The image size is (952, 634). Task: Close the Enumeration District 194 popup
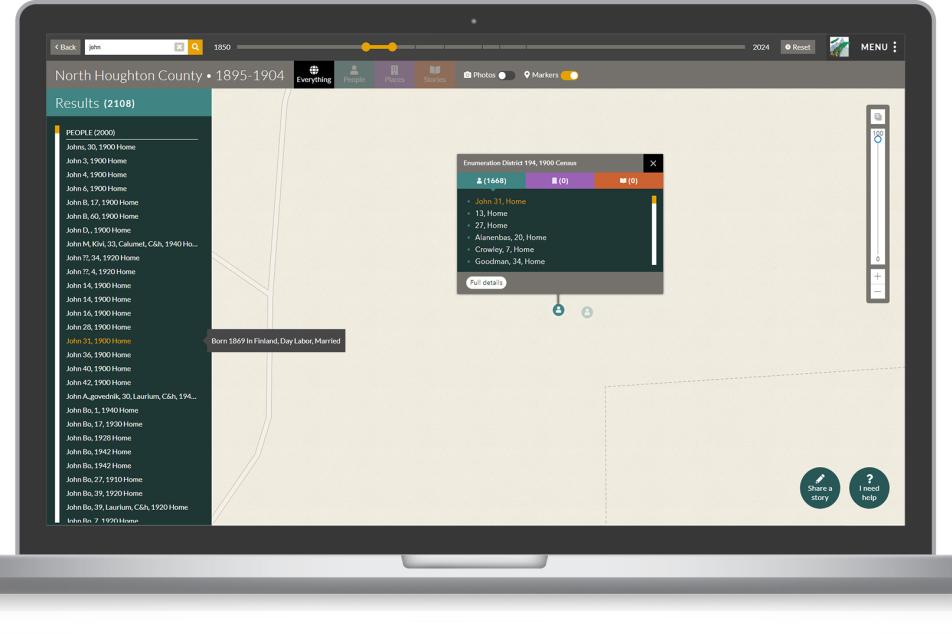click(x=653, y=163)
